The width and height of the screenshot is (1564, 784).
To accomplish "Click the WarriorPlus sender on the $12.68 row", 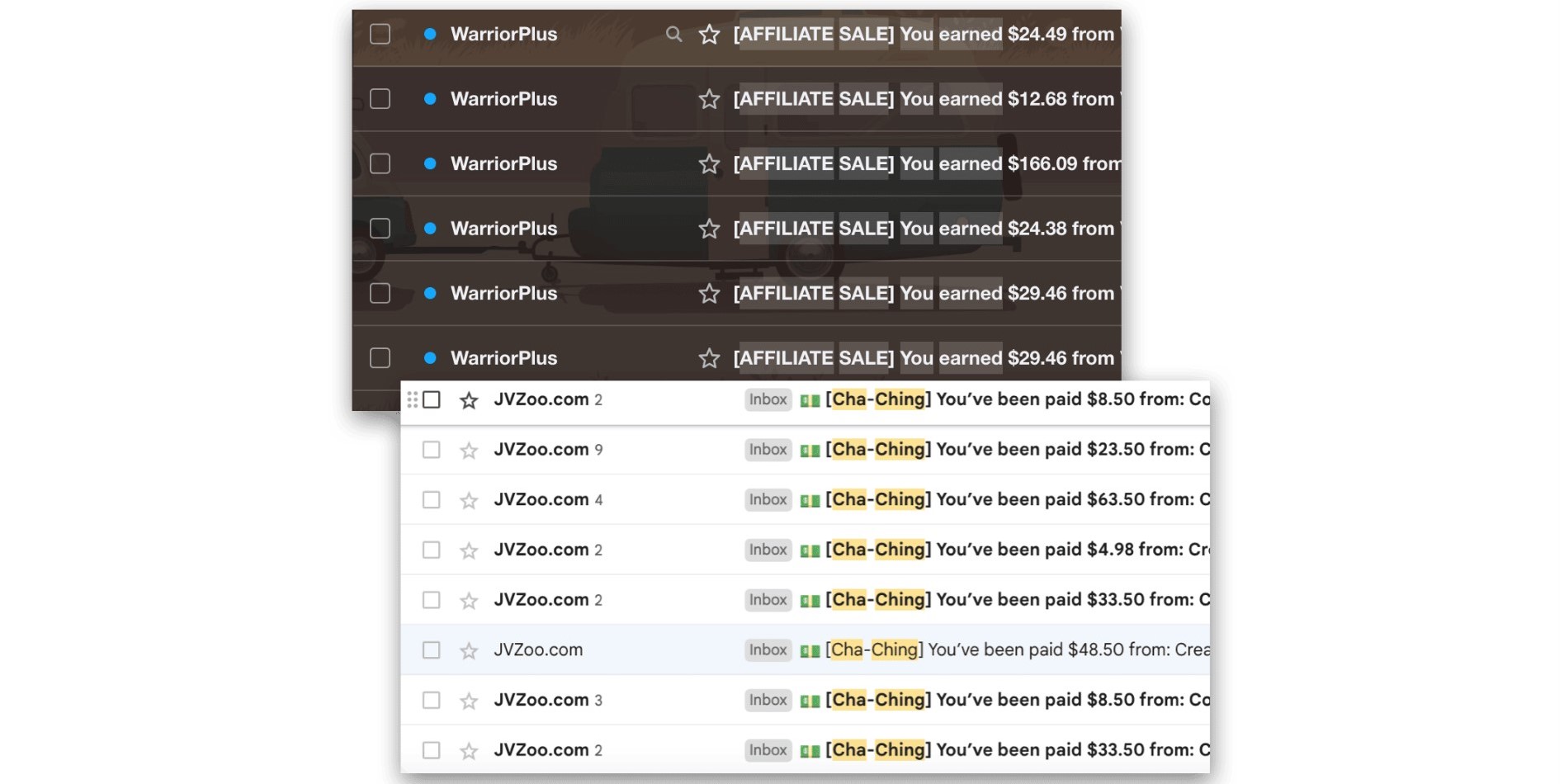I will tap(504, 99).
